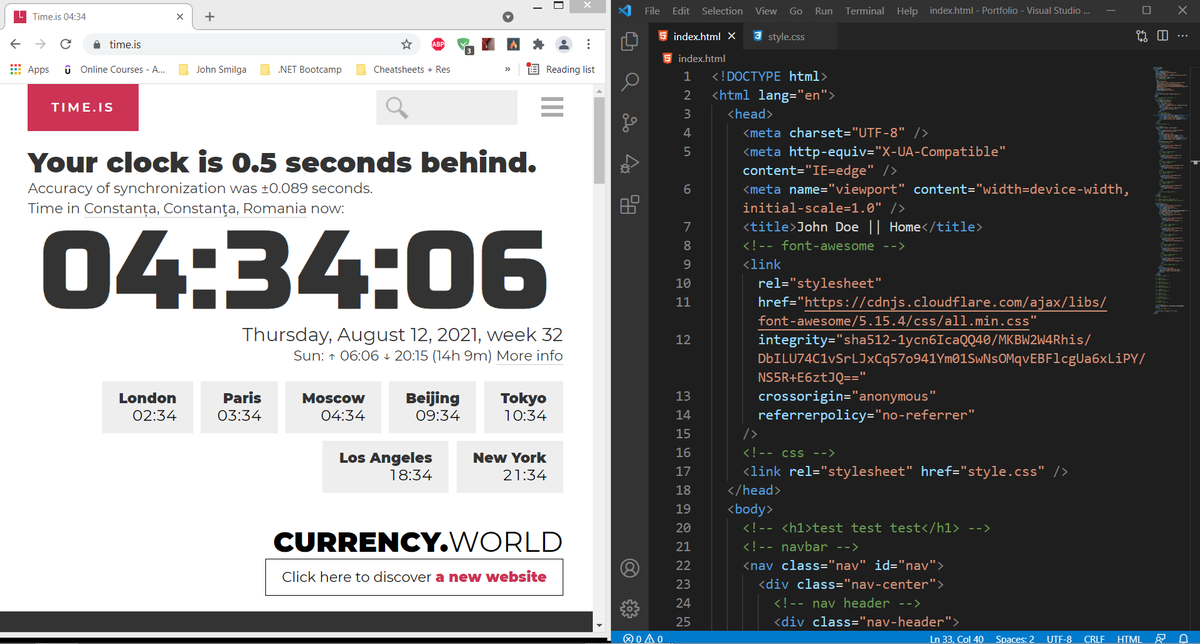Open the .NET Bootcamp bookmark folder
1200x644 pixels.
tap(300, 69)
